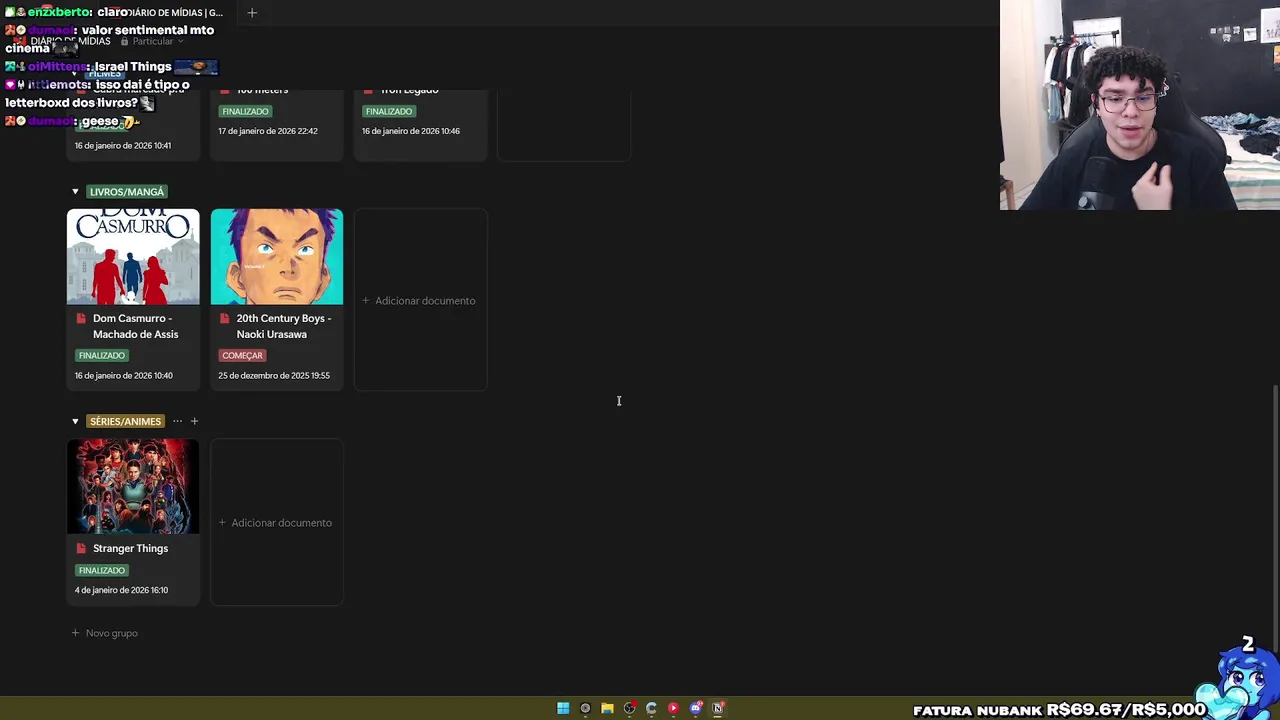The image size is (1280, 720).
Task: Select the SÉRIES/ANIMES group tag
Action: pyautogui.click(x=125, y=421)
